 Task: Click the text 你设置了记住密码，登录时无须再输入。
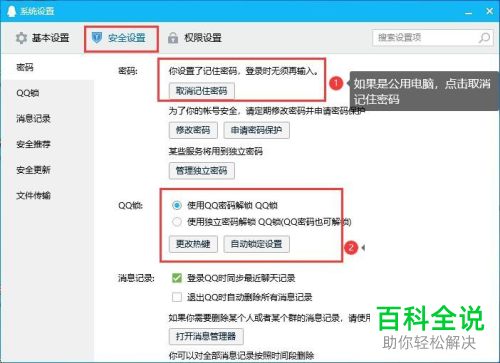tap(244, 71)
